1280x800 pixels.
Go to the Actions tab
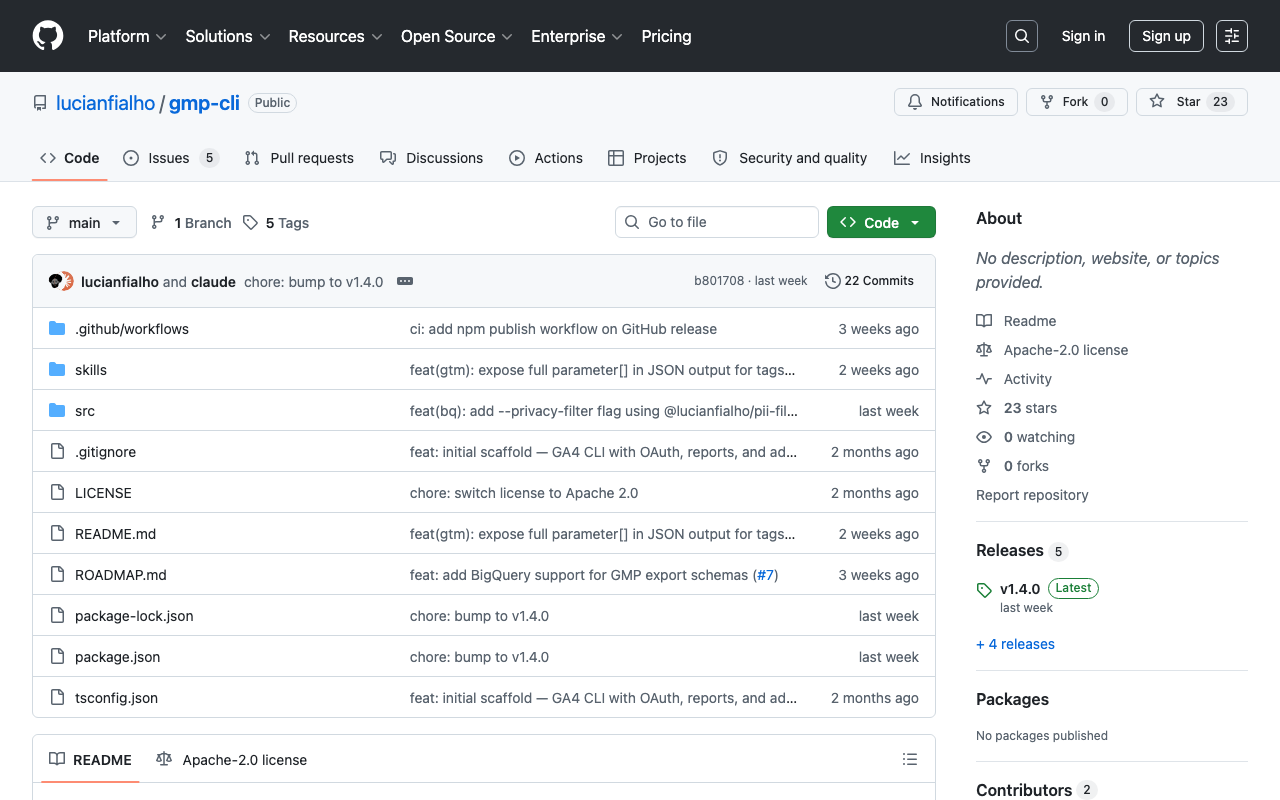coord(546,158)
